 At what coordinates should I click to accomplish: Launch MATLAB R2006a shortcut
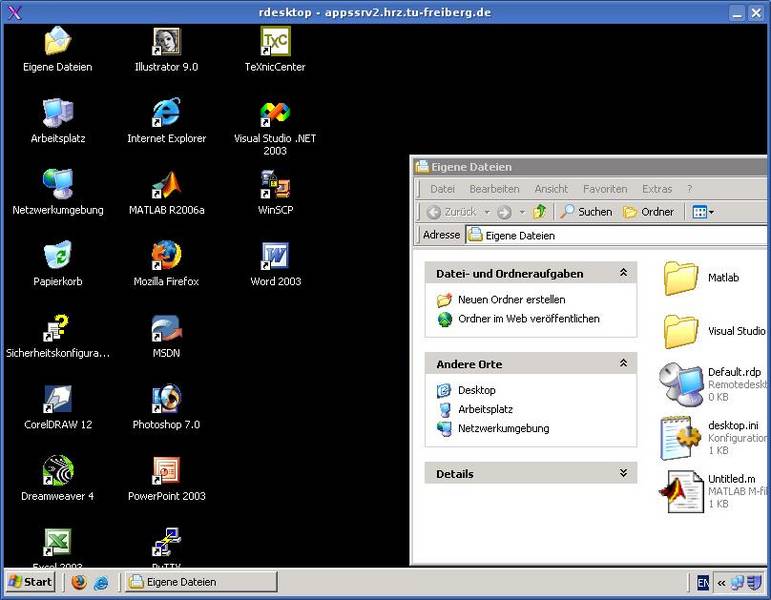coord(166,192)
